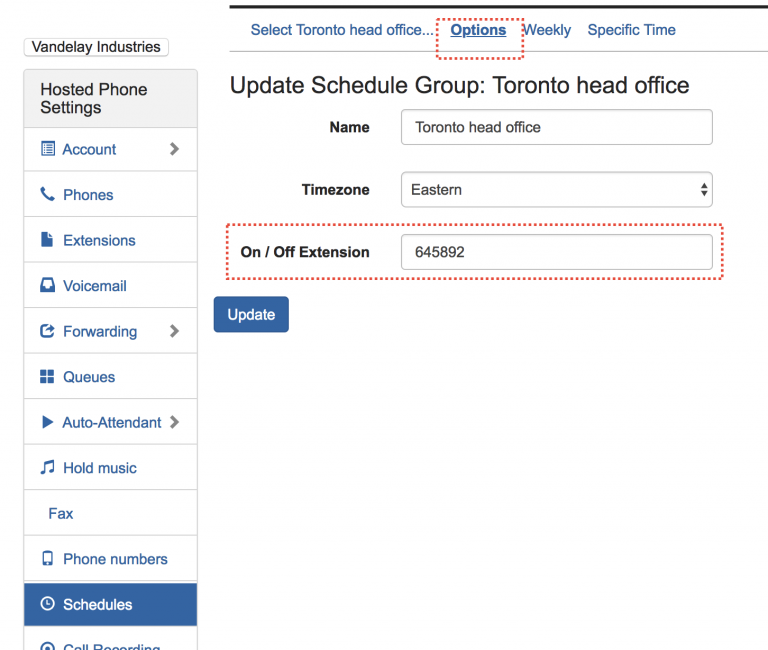This screenshot has height=650, width=768.
Task: Expand the Account submenu chevron
Action: pos(174,149)
